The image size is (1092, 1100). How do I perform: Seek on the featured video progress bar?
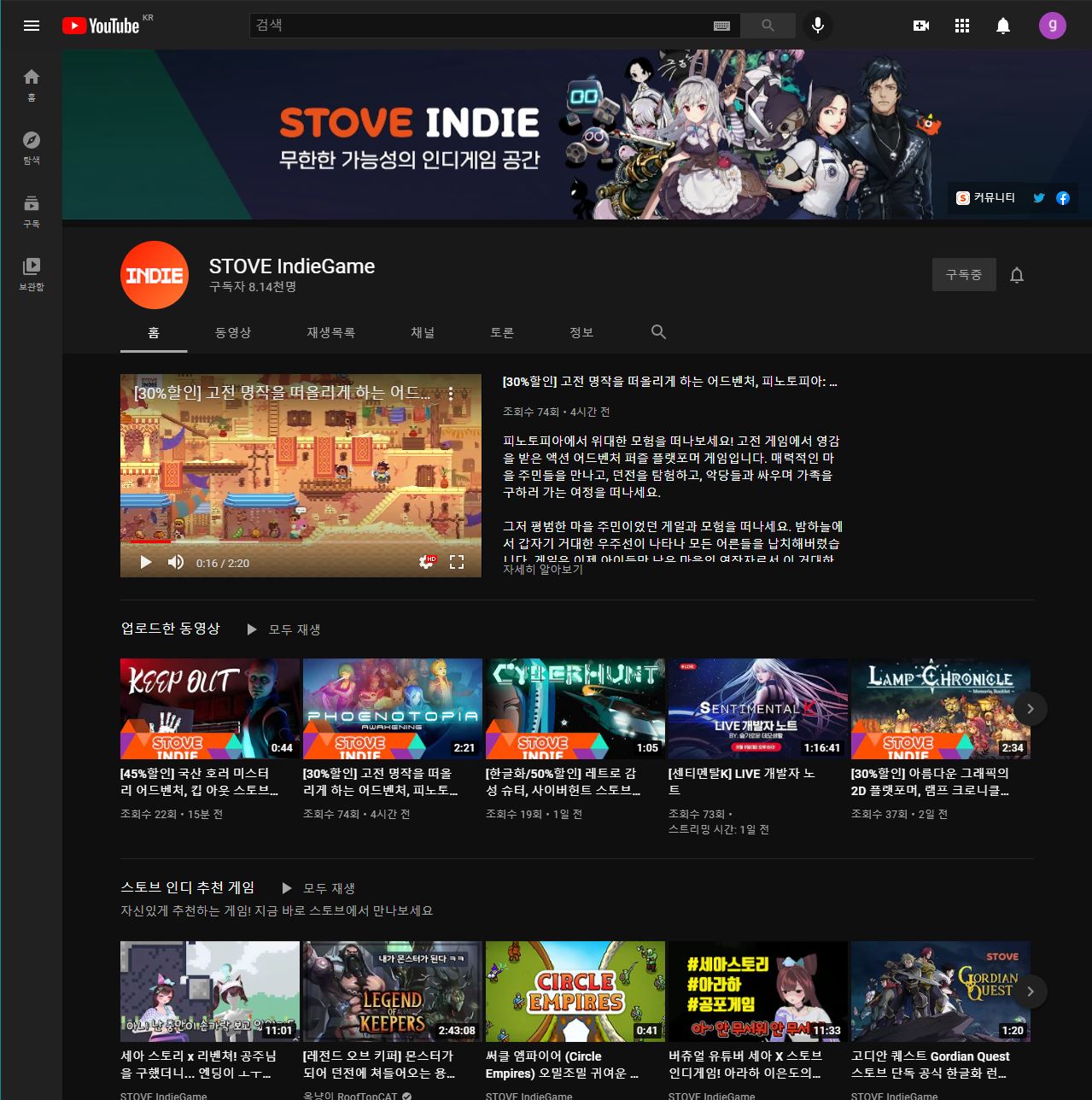pos(301,542)
